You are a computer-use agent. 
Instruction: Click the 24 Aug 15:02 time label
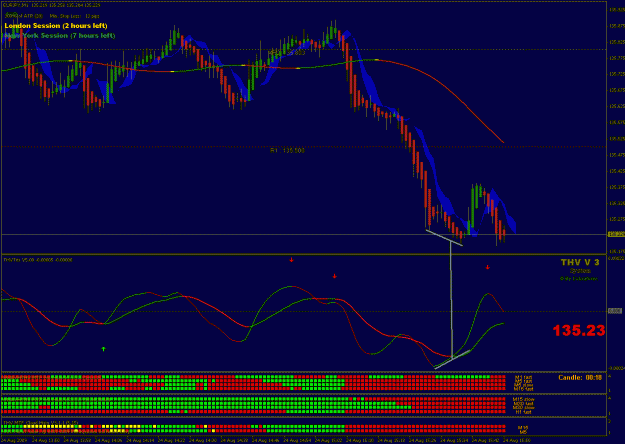[329, 440]
